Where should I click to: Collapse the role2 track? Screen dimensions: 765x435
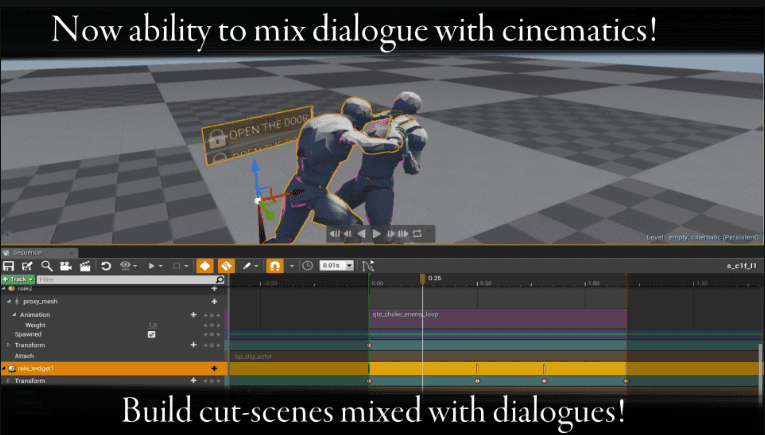pyautogui.click(x=4, y=289)
